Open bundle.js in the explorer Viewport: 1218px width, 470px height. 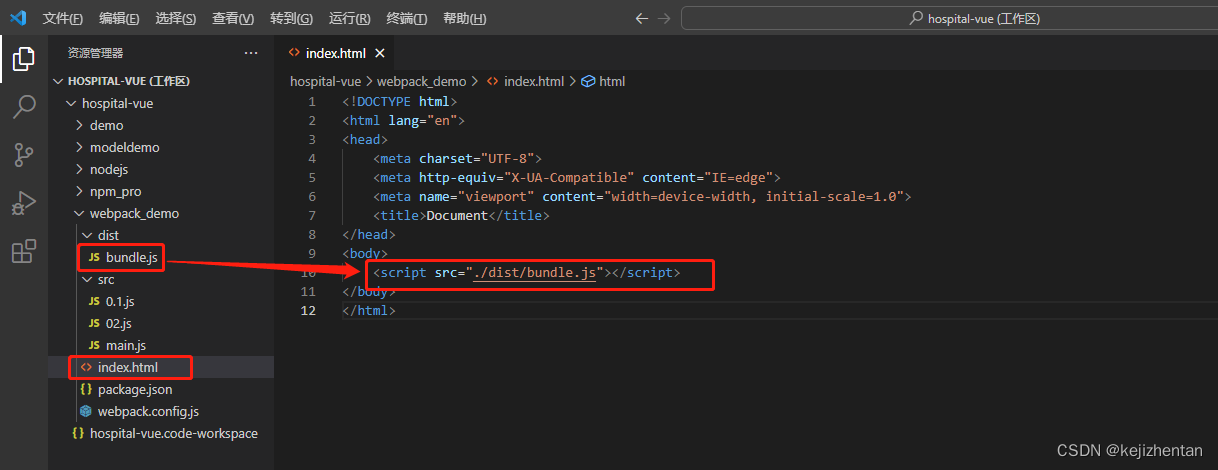(x=161, y=258)
